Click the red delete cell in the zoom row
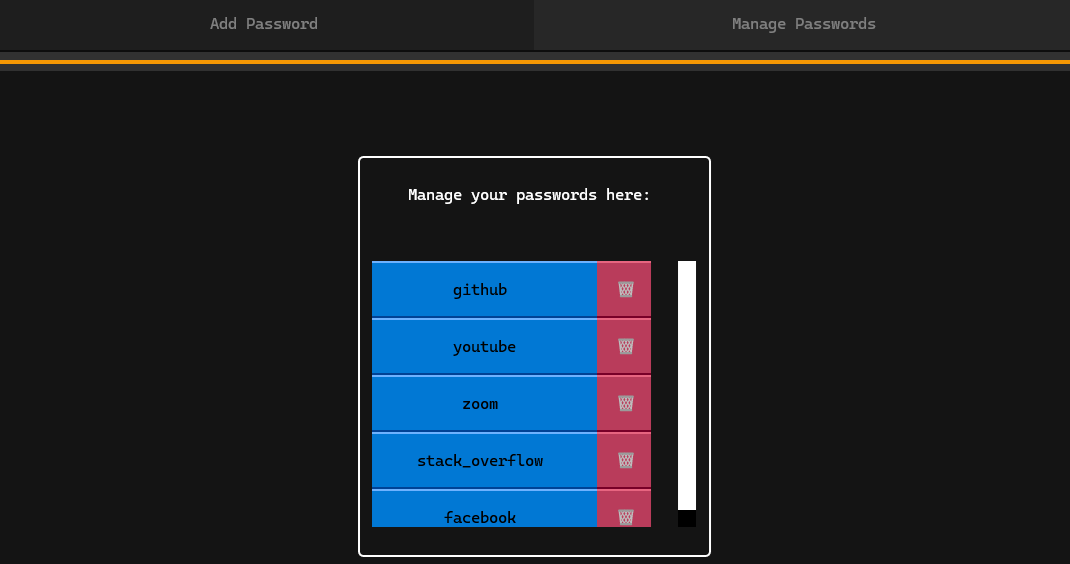 pos(624,404)
